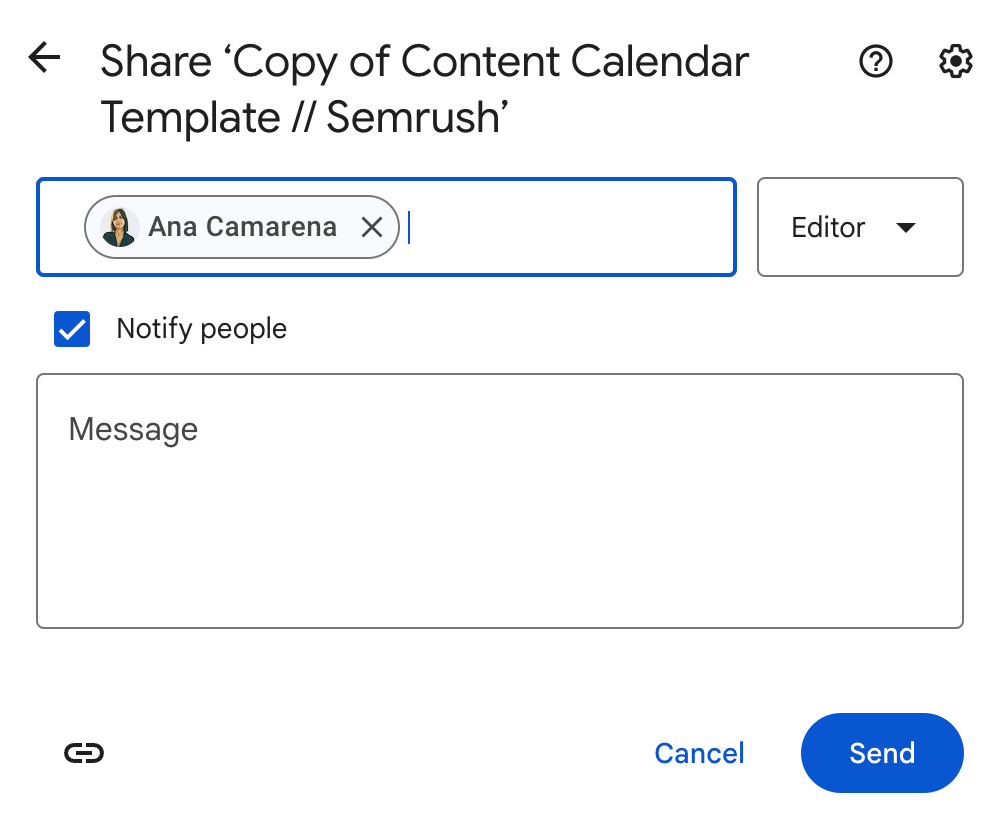
Task: Click the back arrow to exit sharing
Action: [x=44, y=58]
